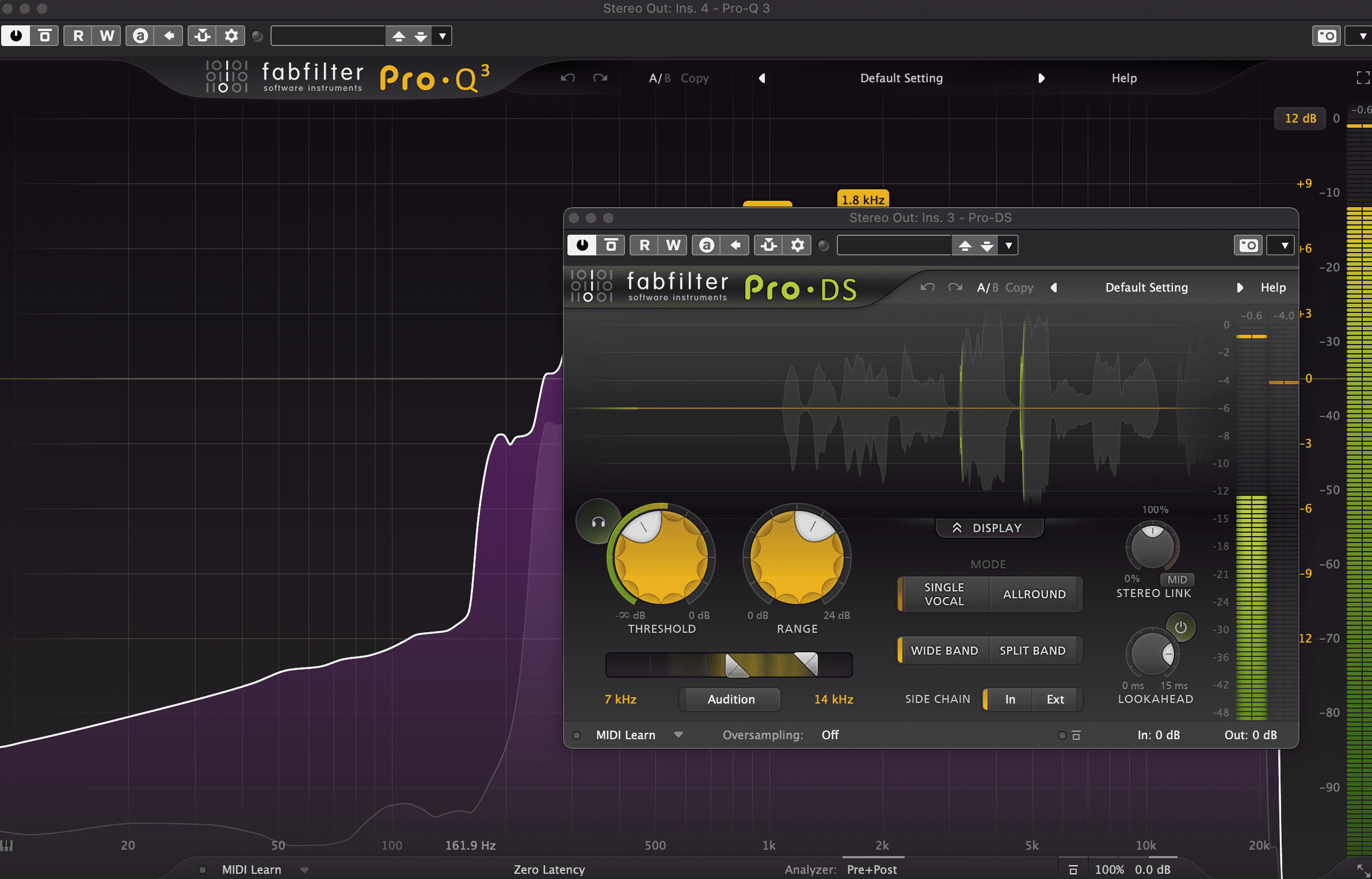1372x879 pixels.
Task: Copy A to B in Pro-Q 3
Action: tap(695, 78)
